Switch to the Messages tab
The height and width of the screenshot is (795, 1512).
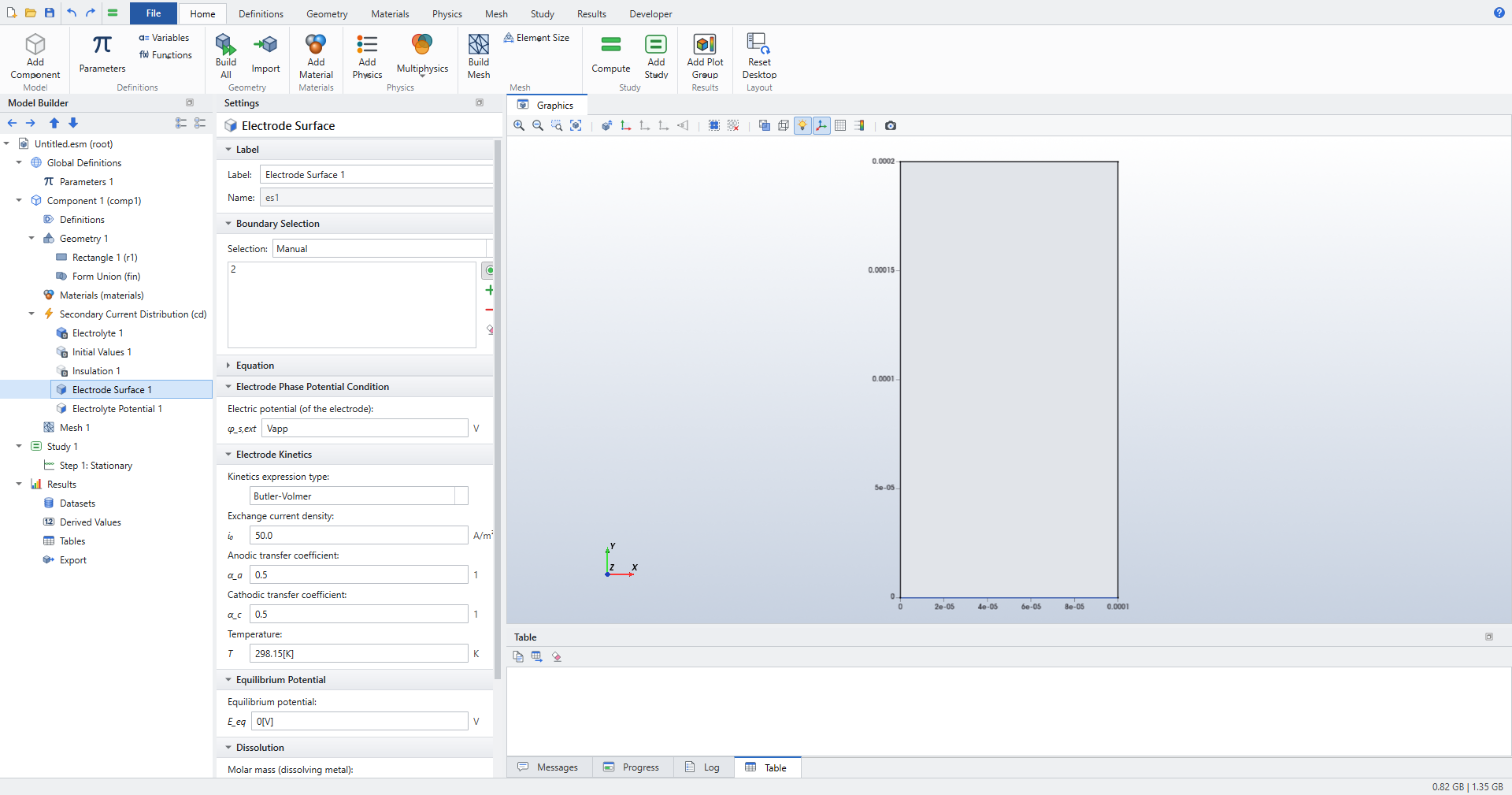click(x=548, y=767)
